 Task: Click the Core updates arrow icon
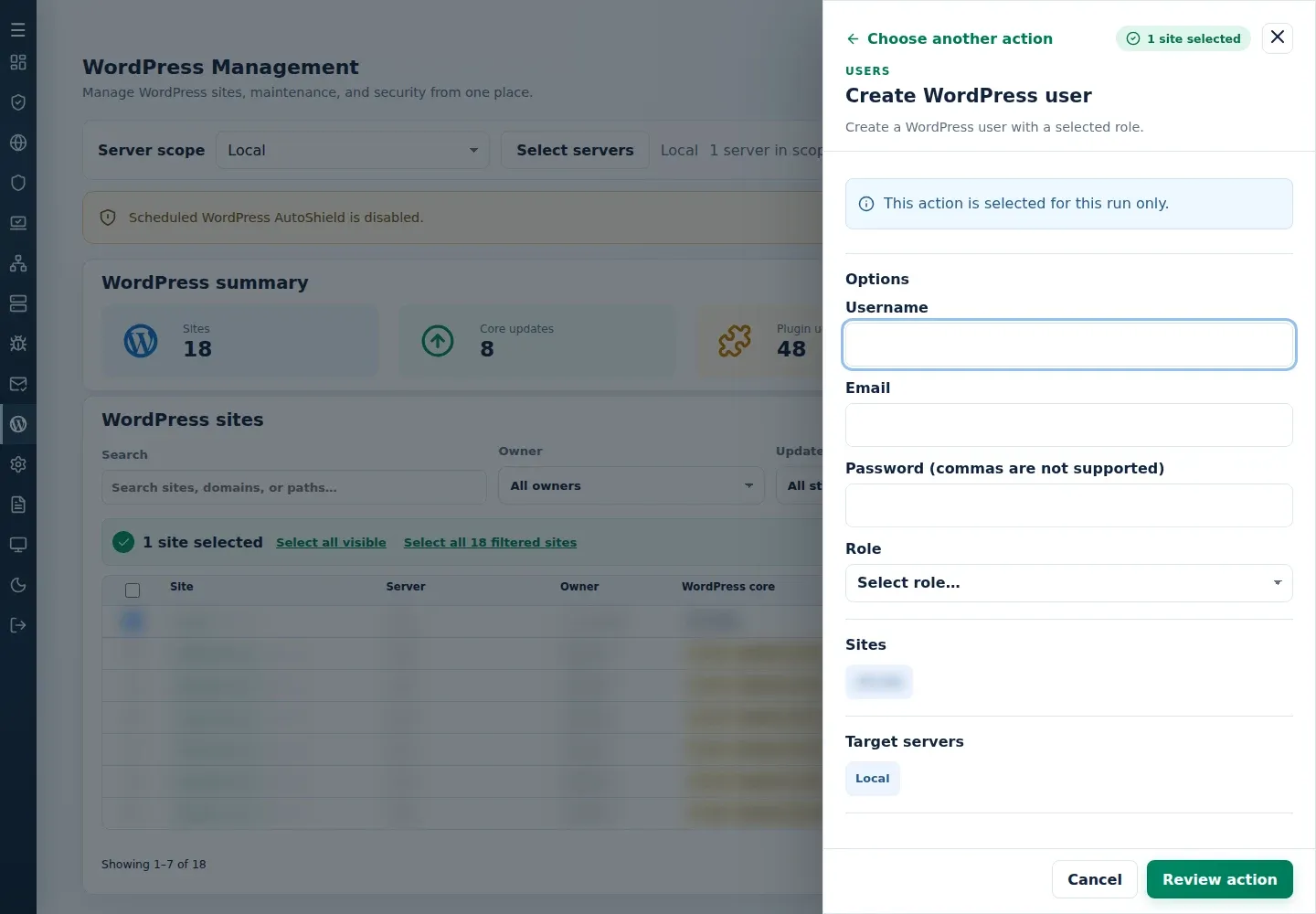tap(438, 341)
